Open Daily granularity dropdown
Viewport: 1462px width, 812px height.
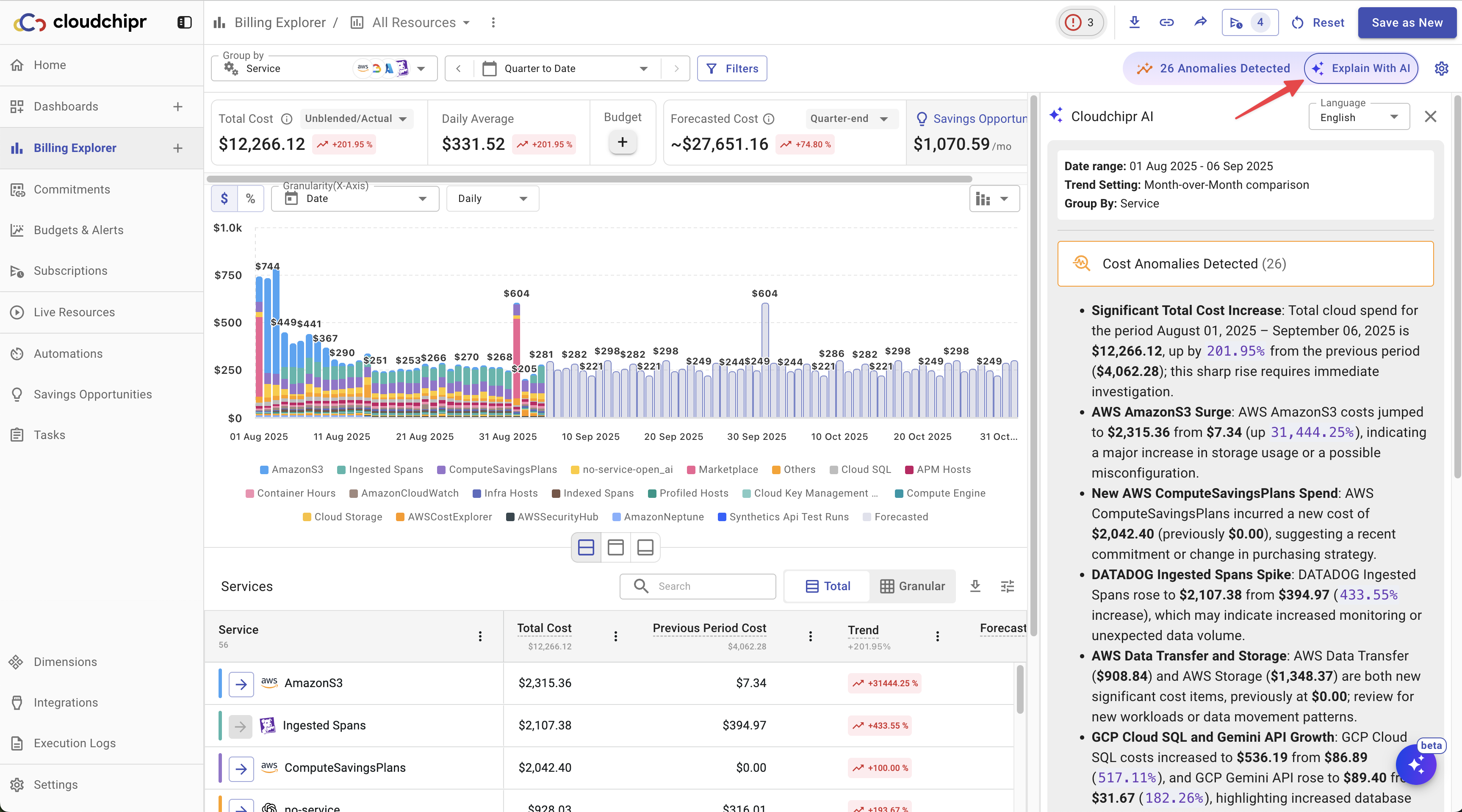point(493,199)
